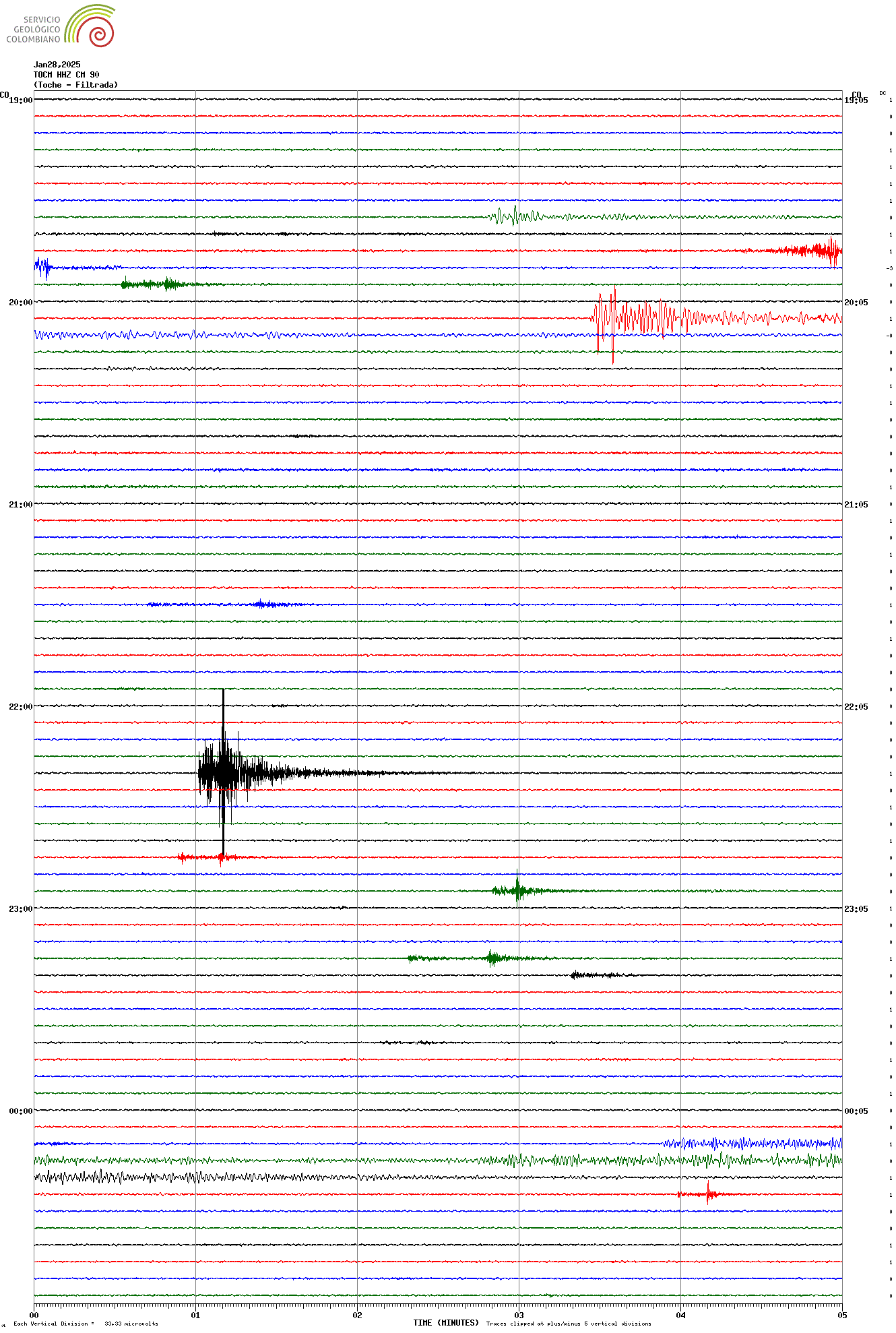The height and width of the screenshot is (1333, 896).
Task: Click the DC column header at top right
Action: (x=883, y=93)
